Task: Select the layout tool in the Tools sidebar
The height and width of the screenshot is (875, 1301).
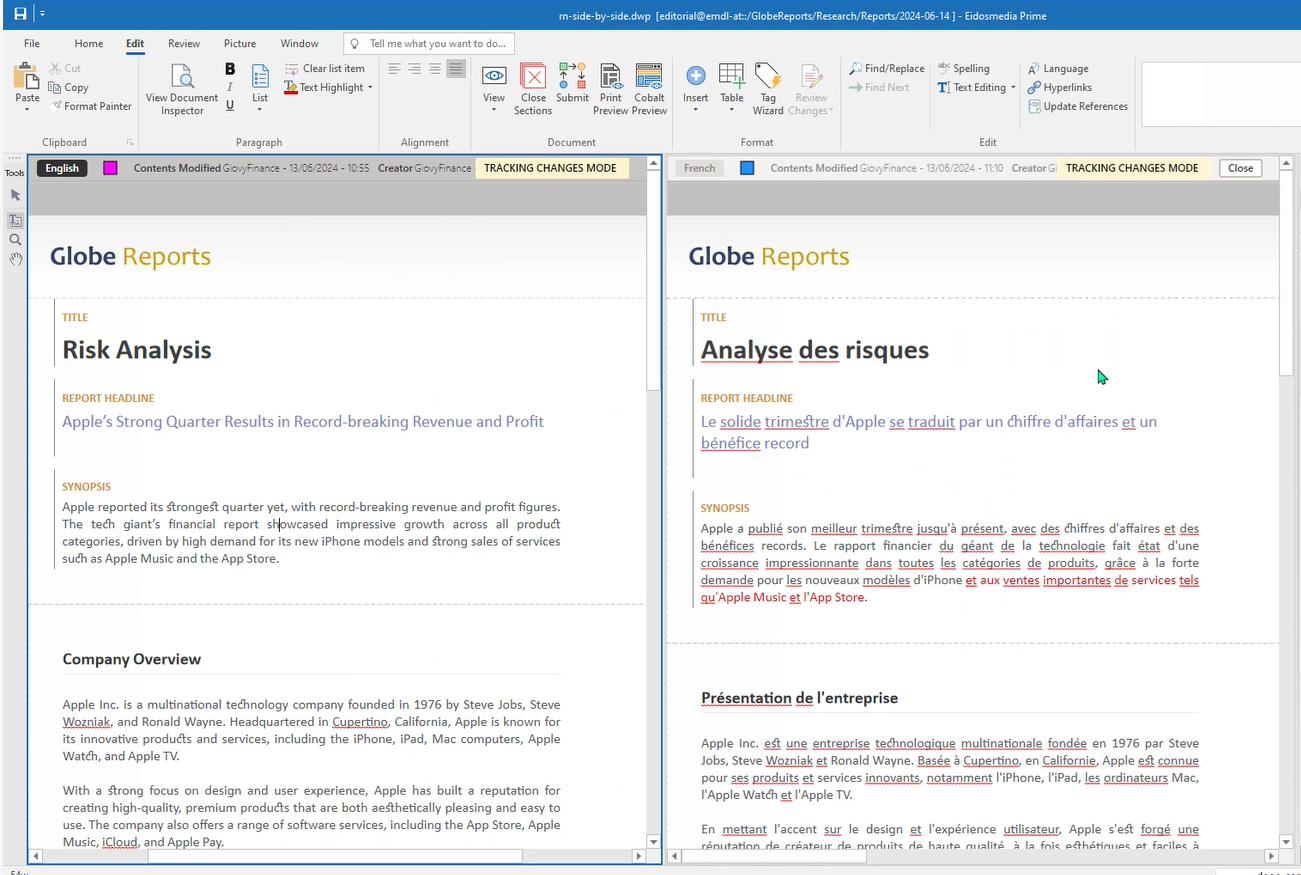Action: pos(15,220)
